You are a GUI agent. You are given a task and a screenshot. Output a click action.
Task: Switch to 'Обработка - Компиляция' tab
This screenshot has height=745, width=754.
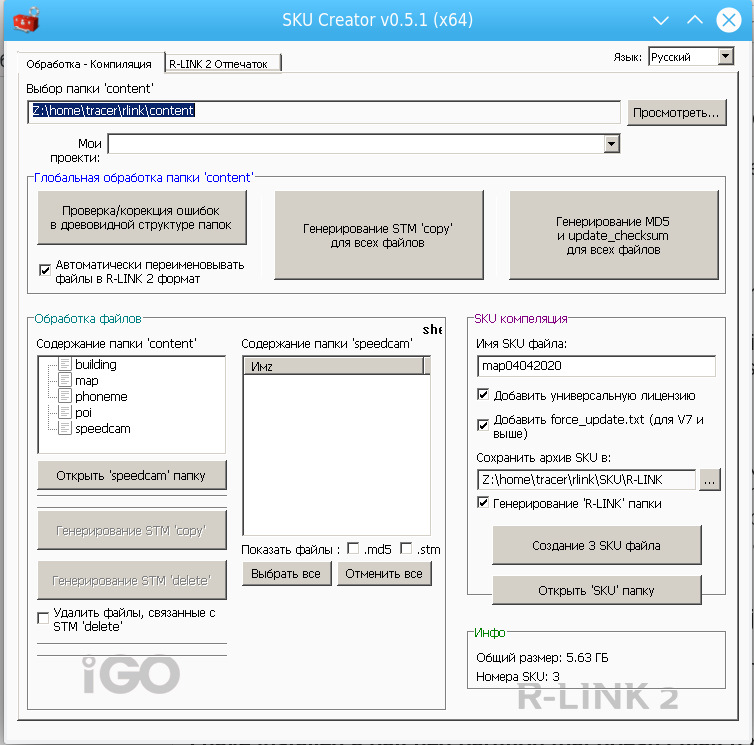(x=89, y=64)
